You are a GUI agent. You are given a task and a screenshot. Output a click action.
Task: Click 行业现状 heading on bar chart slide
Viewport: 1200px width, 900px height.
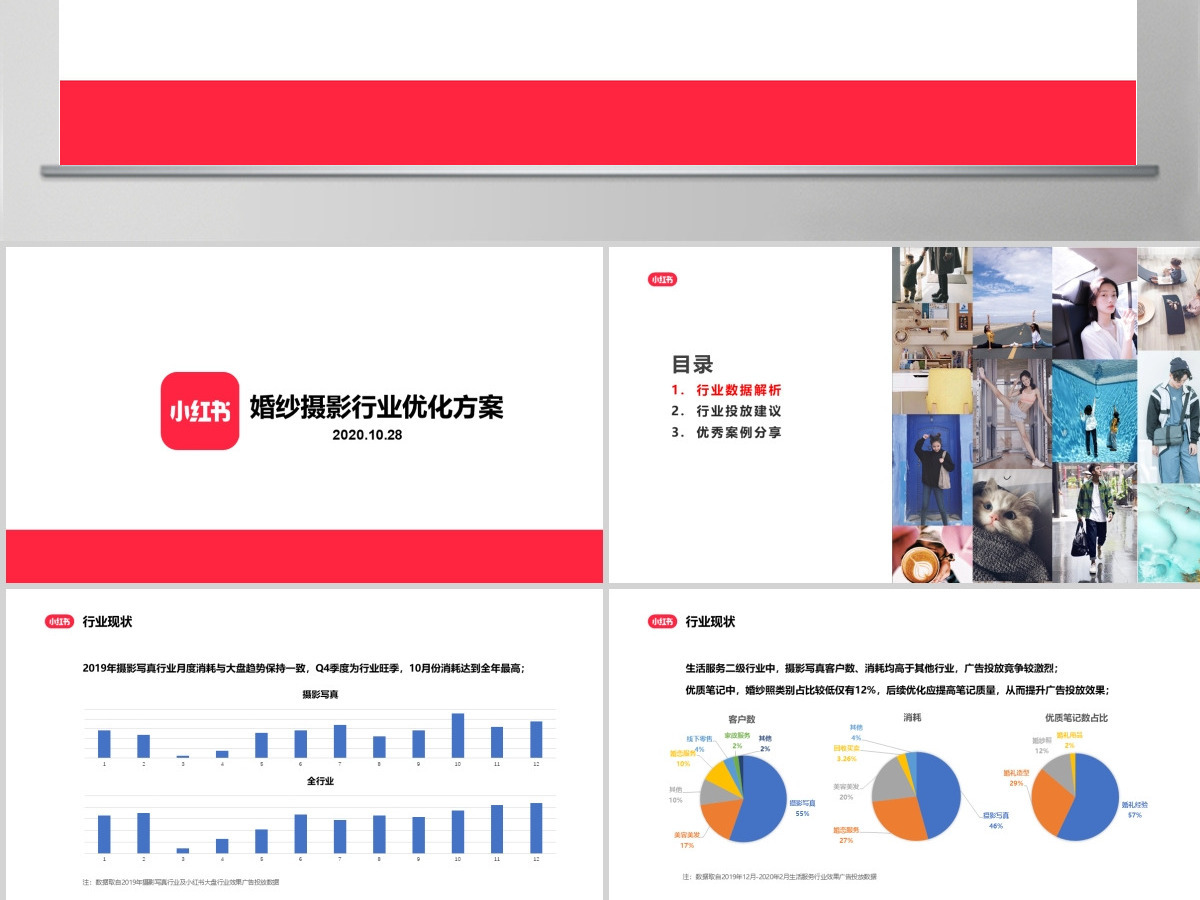107,621
